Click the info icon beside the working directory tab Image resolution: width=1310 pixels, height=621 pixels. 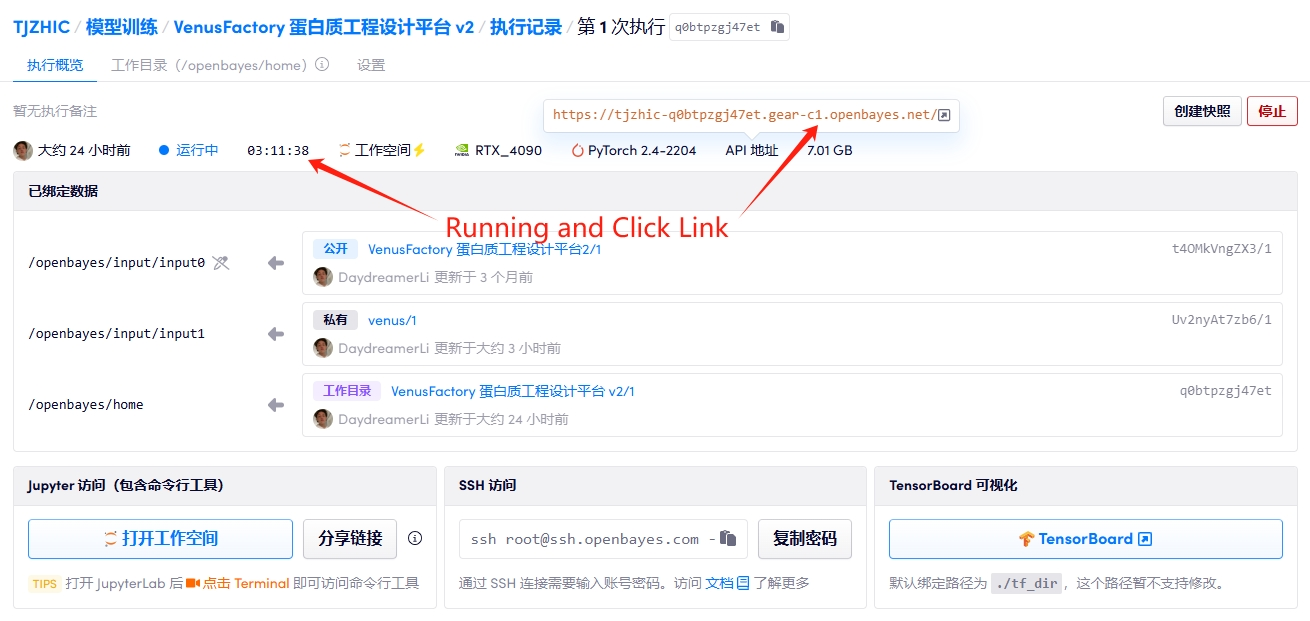[x=322, y=65]
